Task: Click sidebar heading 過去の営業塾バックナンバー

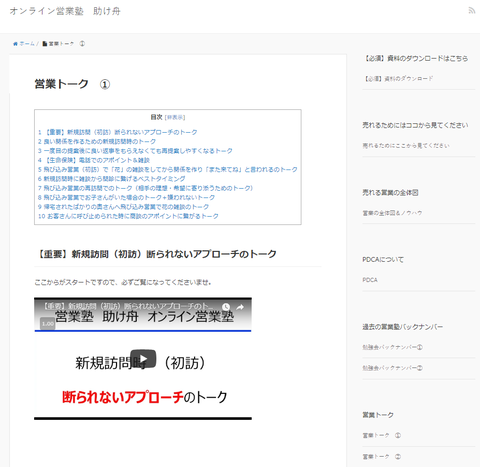Action: tap(403, 327)
